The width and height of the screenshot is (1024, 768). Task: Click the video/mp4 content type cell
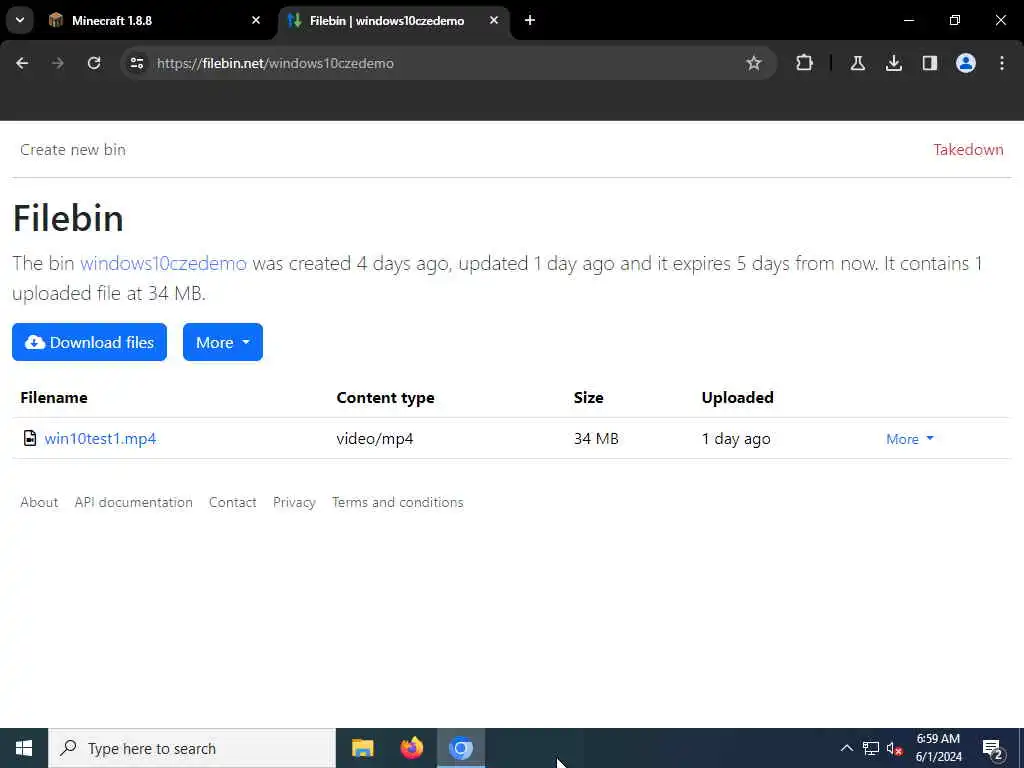(375, 438)
